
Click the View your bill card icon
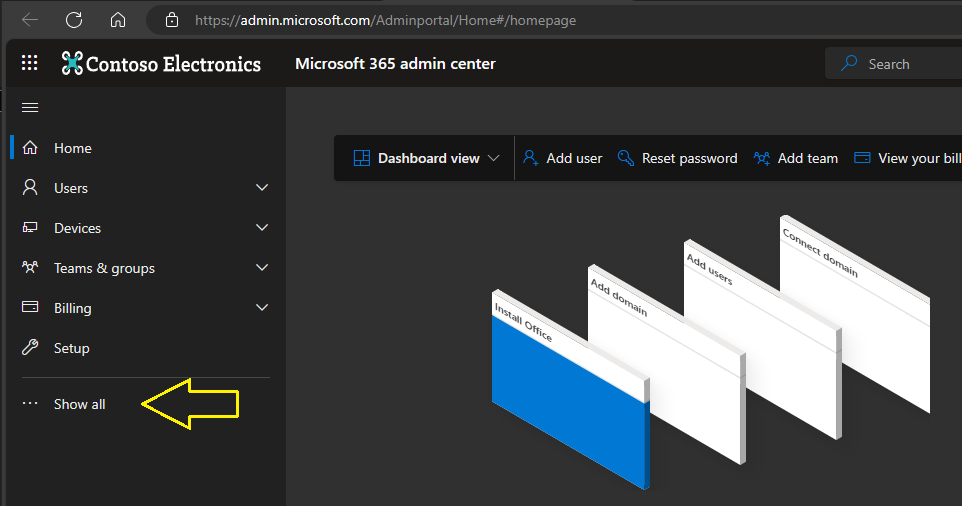pos(862,158)
